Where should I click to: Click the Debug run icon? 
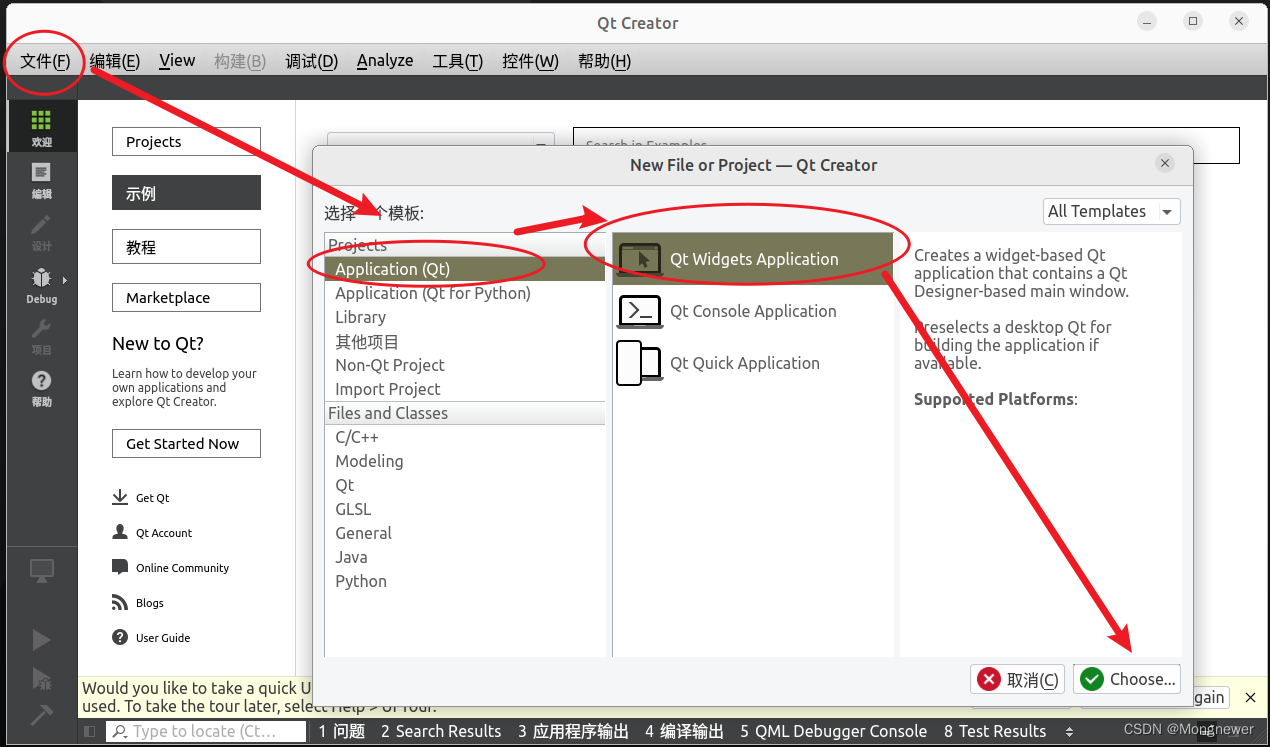pos(41,679)
